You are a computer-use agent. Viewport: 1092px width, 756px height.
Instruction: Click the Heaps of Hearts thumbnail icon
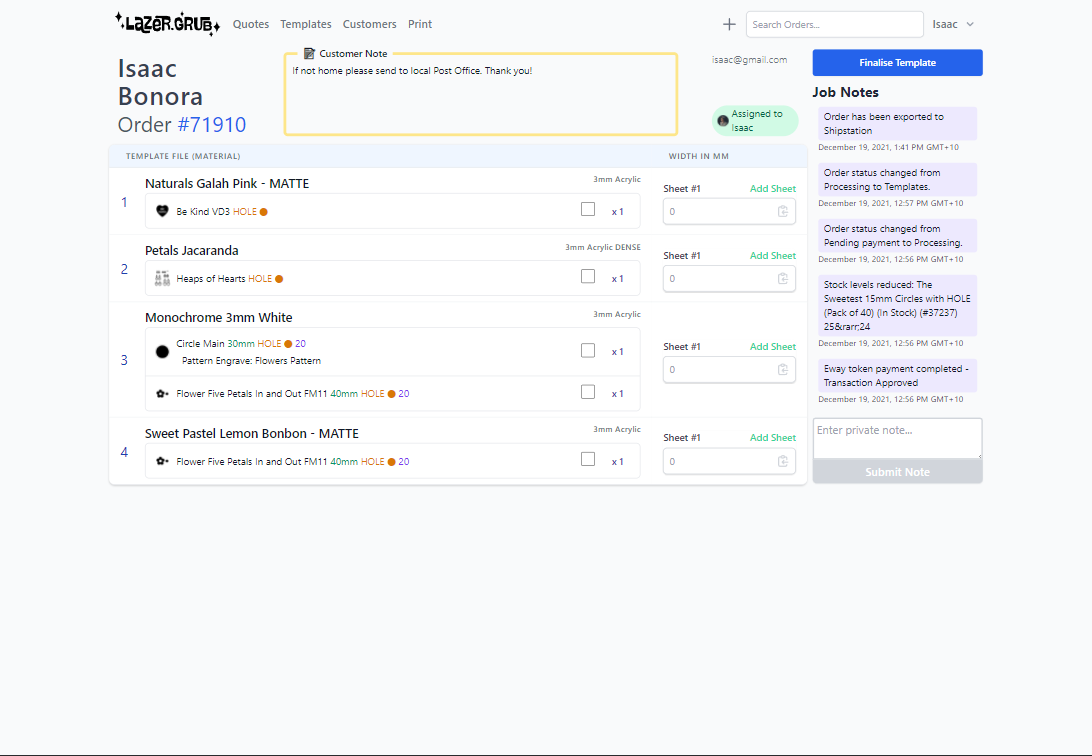pyautogui.click(x=162, y=279)
